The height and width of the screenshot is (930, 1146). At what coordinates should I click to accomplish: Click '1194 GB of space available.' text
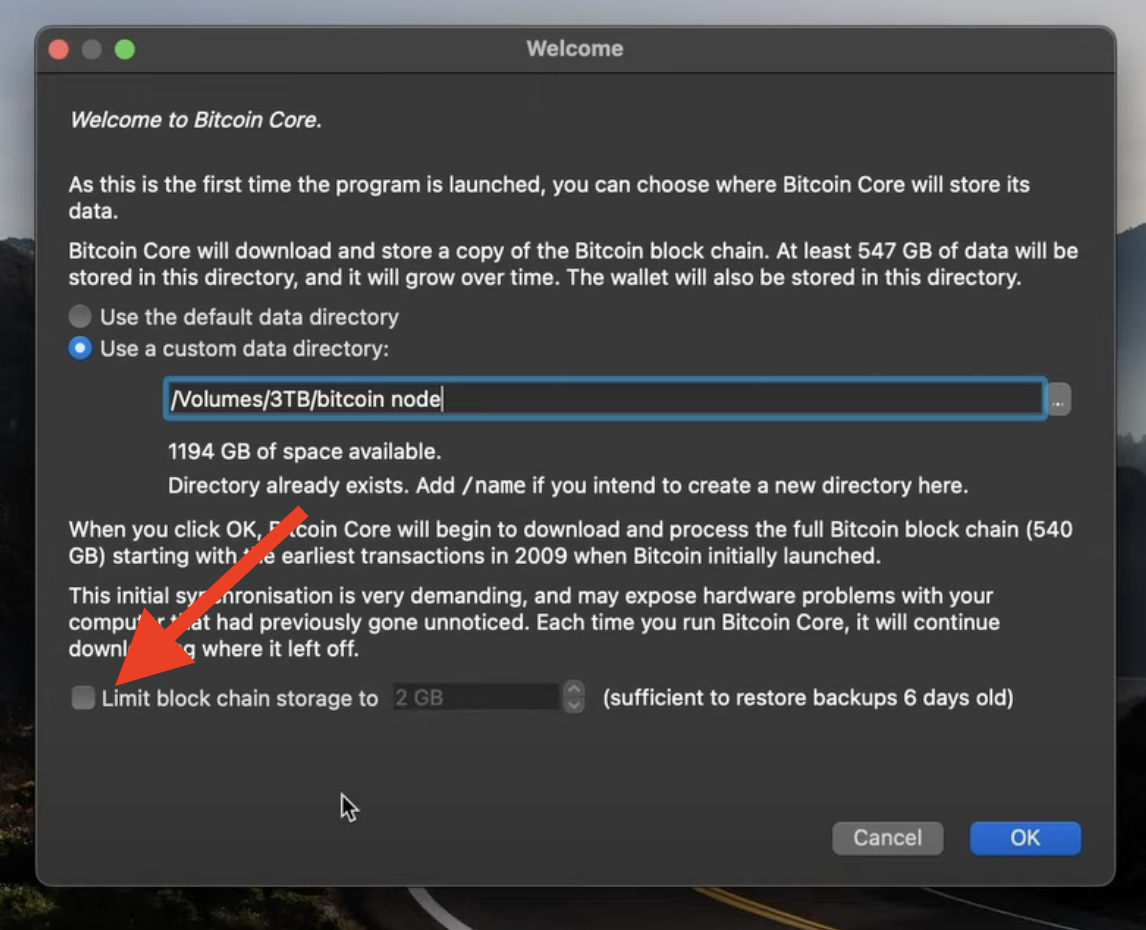pos(304,451)
